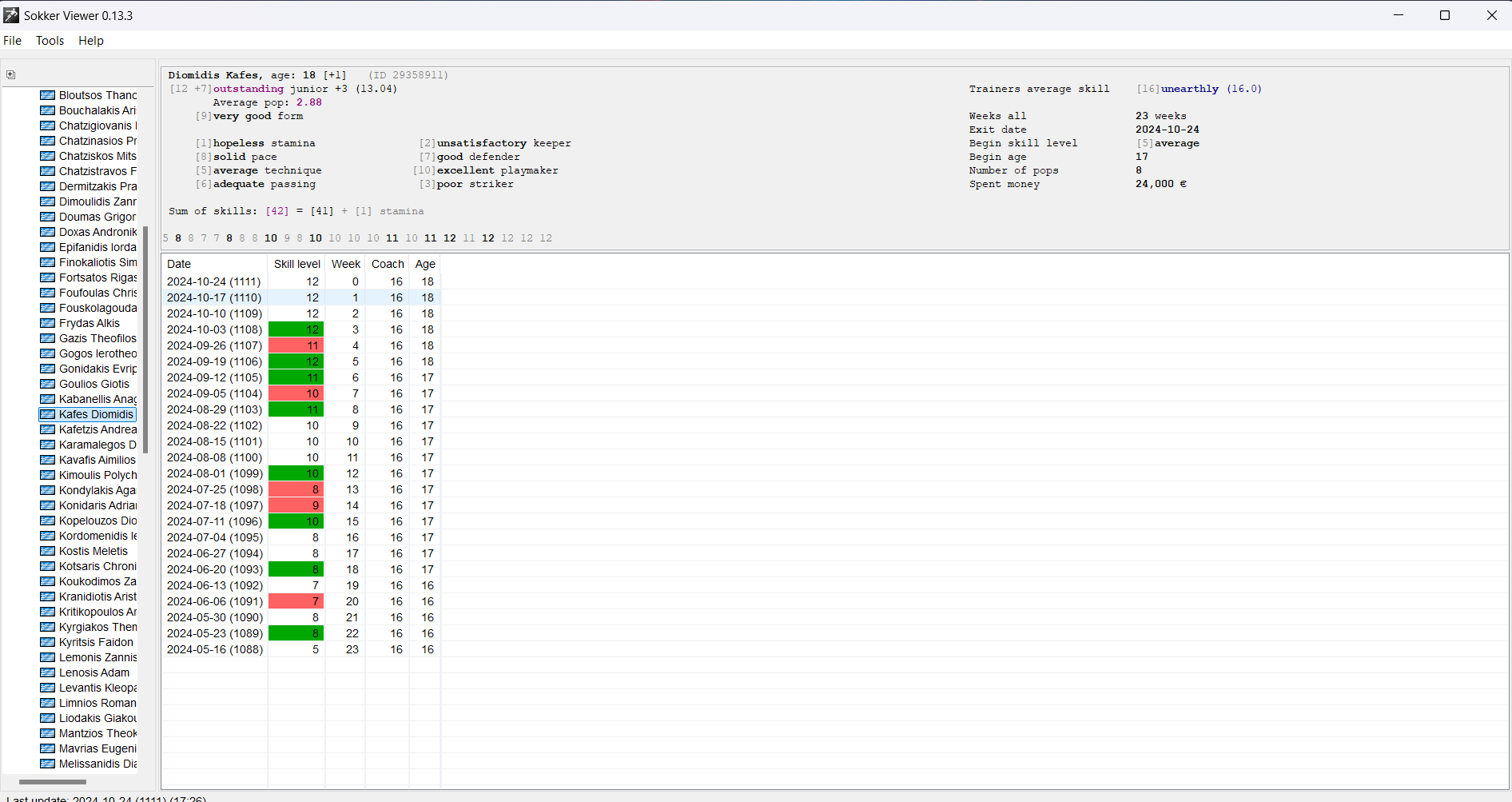Sort table by Coach column header
The height and width of the screenshot is (802, 1512).
(x=388, y=264)
